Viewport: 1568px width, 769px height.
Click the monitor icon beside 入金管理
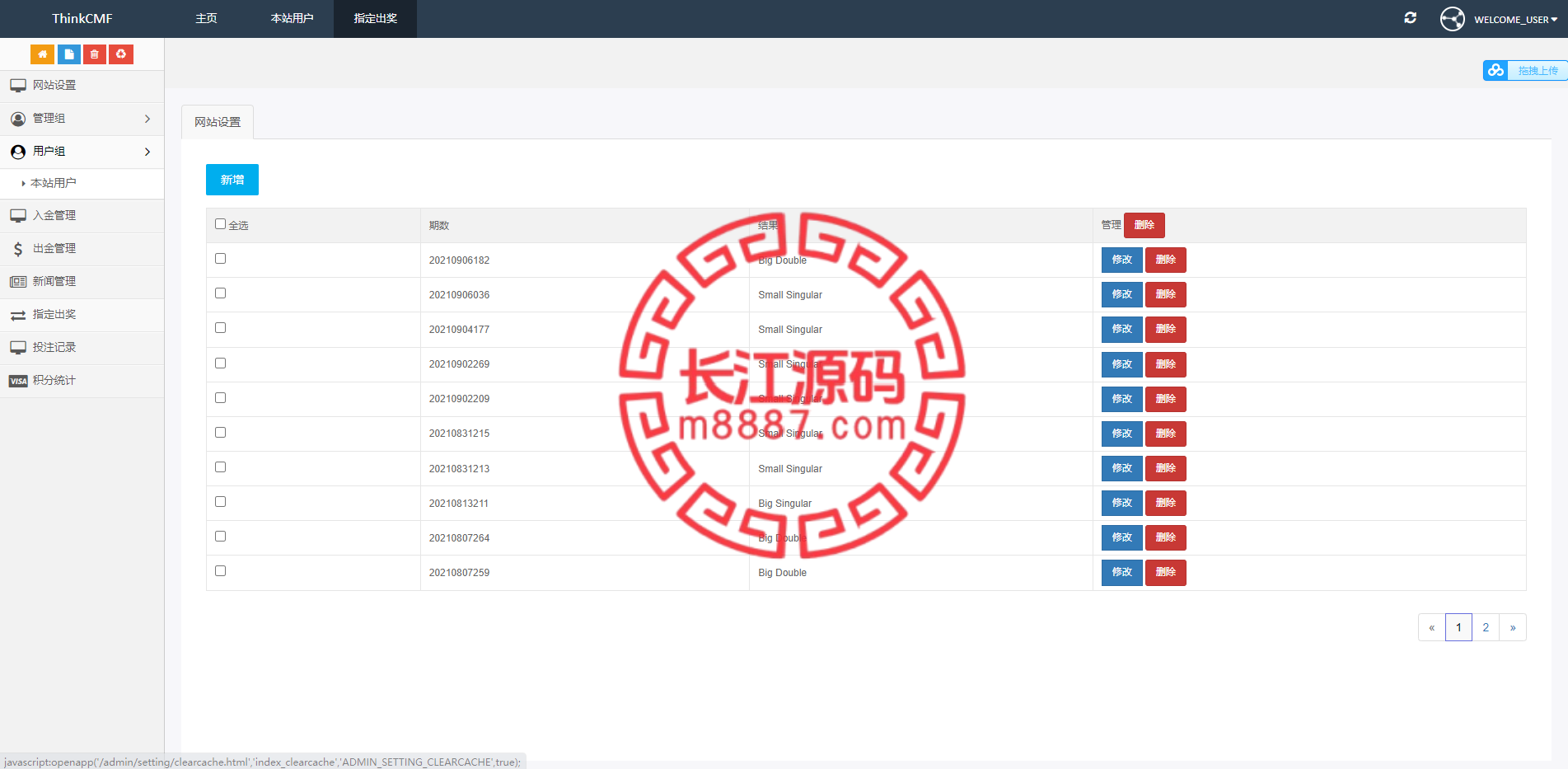18,216
